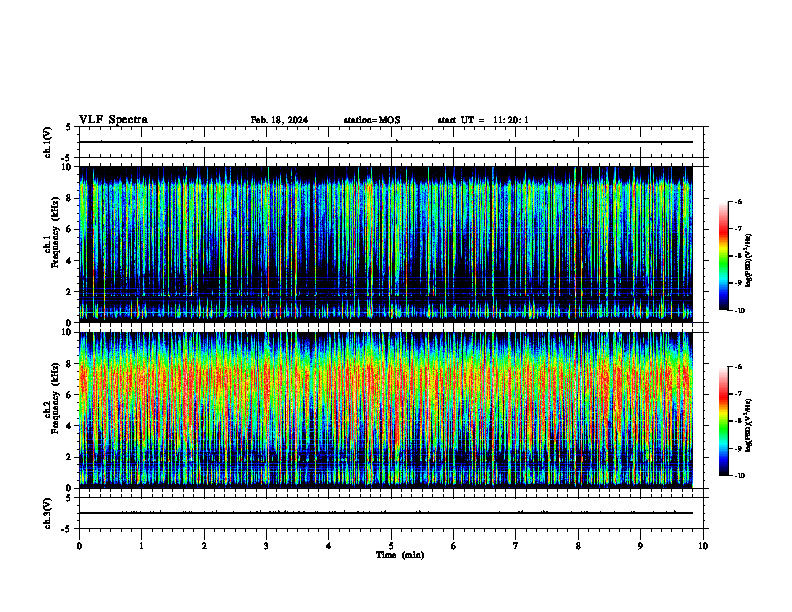Click time axis tick label "3"
792x612 pixels.
coord(266,546)
